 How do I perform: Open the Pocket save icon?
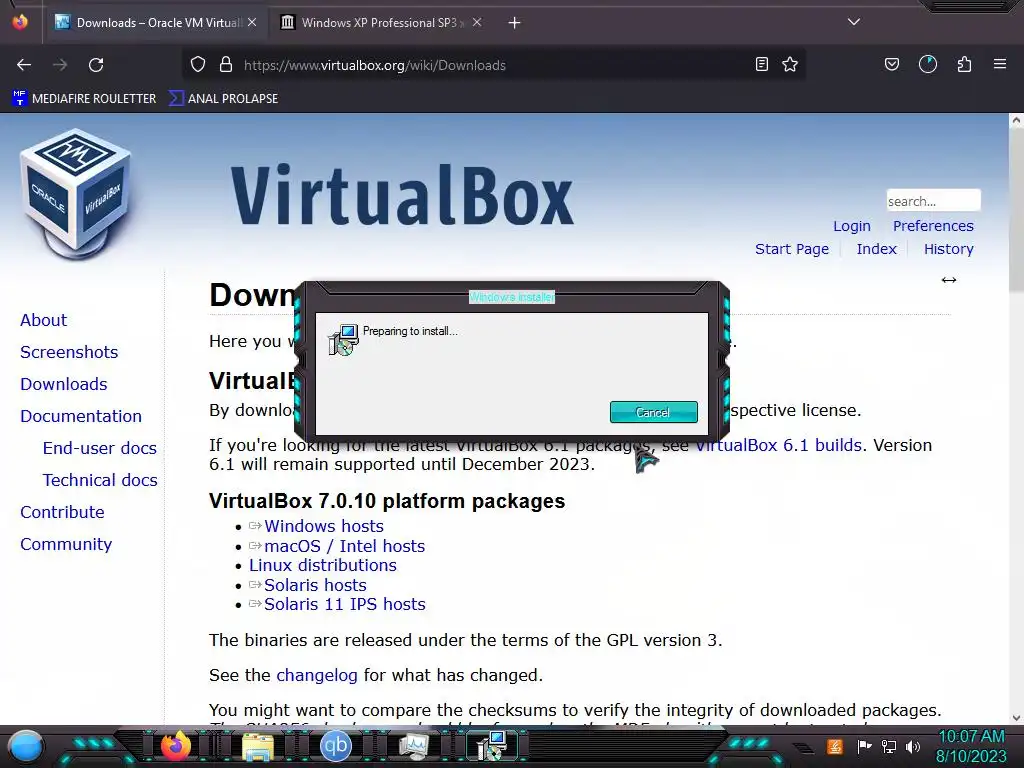coord(891,65)
